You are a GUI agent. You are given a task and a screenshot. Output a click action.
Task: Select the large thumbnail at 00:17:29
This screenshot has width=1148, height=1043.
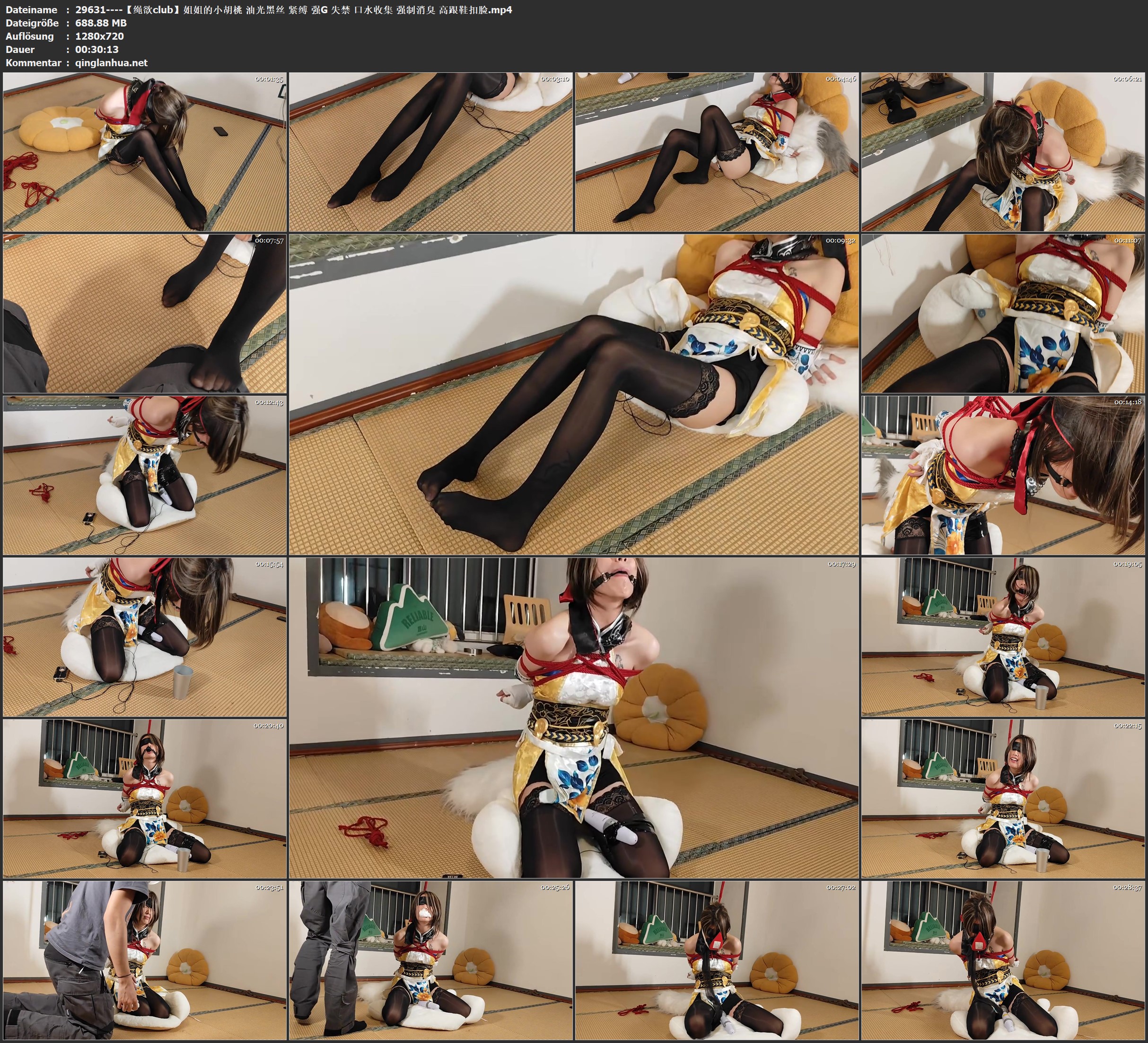pos(573,717)
